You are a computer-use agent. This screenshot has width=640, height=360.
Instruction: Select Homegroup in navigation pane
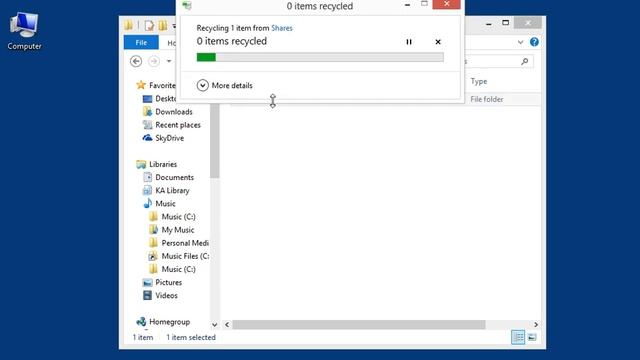tap(163, 322)
